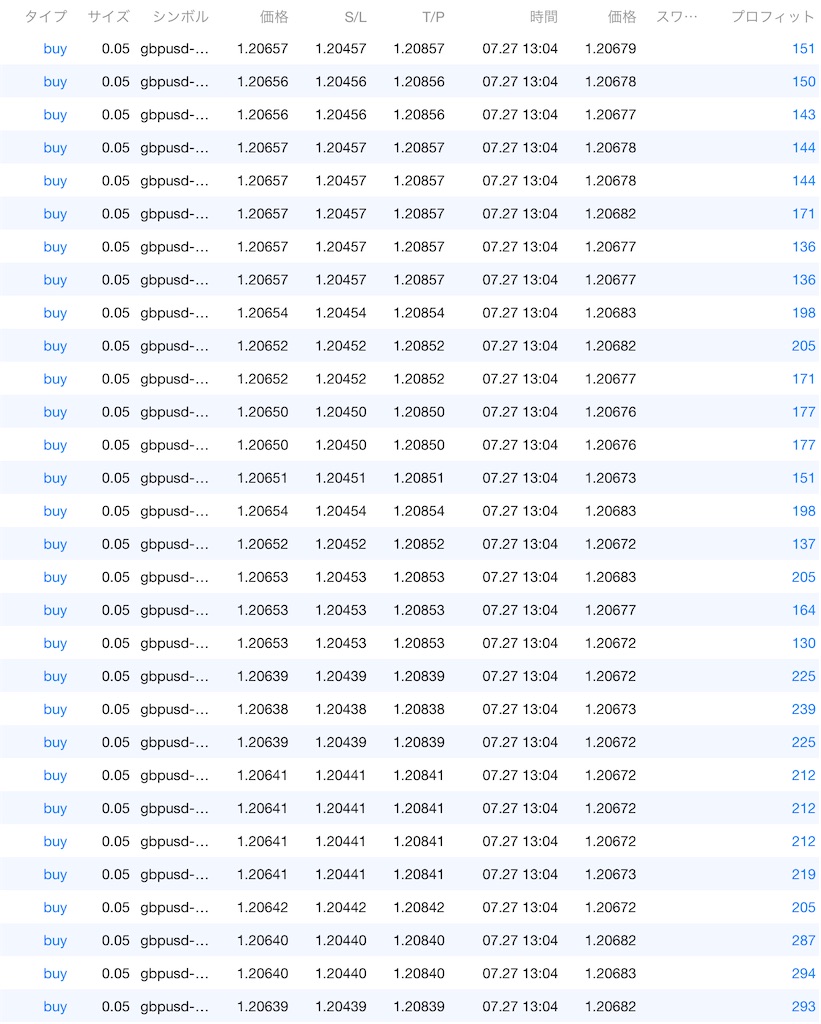Select the profit value 143
This screenshot has width=821, height=1024.
[x=803, y=114]
